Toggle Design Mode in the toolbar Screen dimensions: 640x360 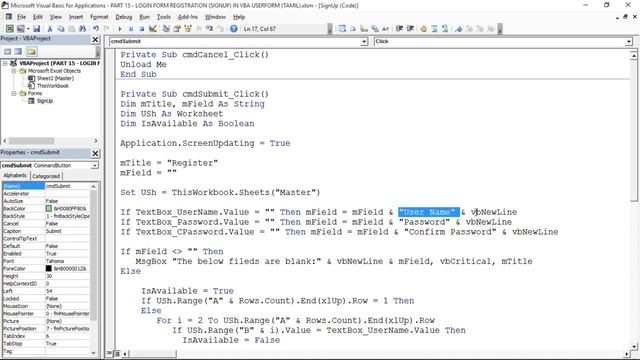153,29
